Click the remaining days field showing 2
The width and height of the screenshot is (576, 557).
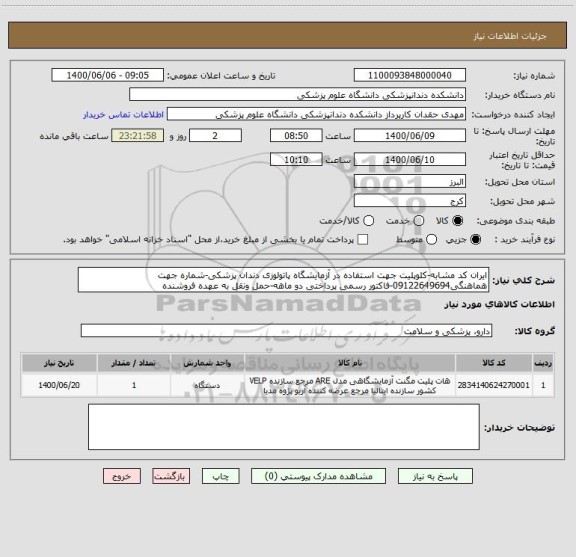(x=215, y=136)
